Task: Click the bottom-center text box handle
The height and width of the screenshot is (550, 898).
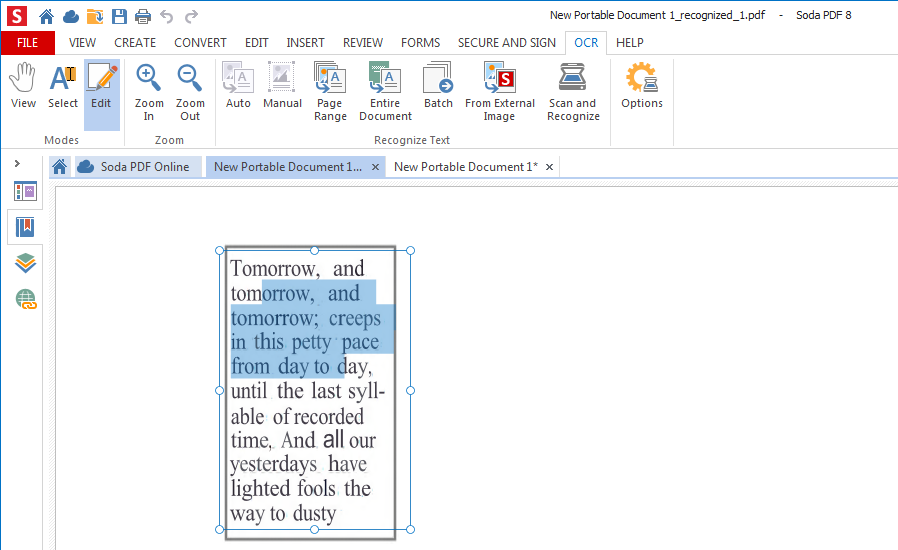Action: click(x=314, y=529)
